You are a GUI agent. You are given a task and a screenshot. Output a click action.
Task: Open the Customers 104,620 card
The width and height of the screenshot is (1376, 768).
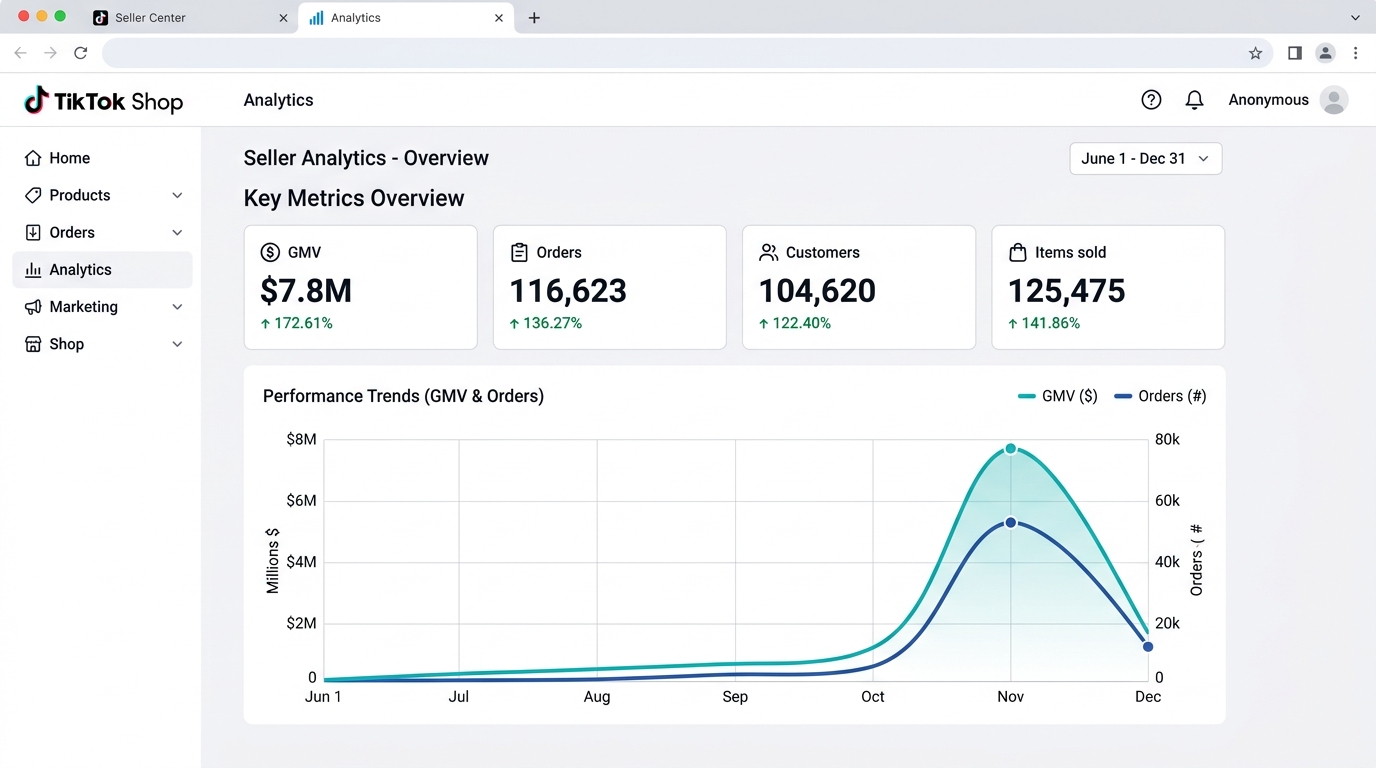(x=858, y=287)
